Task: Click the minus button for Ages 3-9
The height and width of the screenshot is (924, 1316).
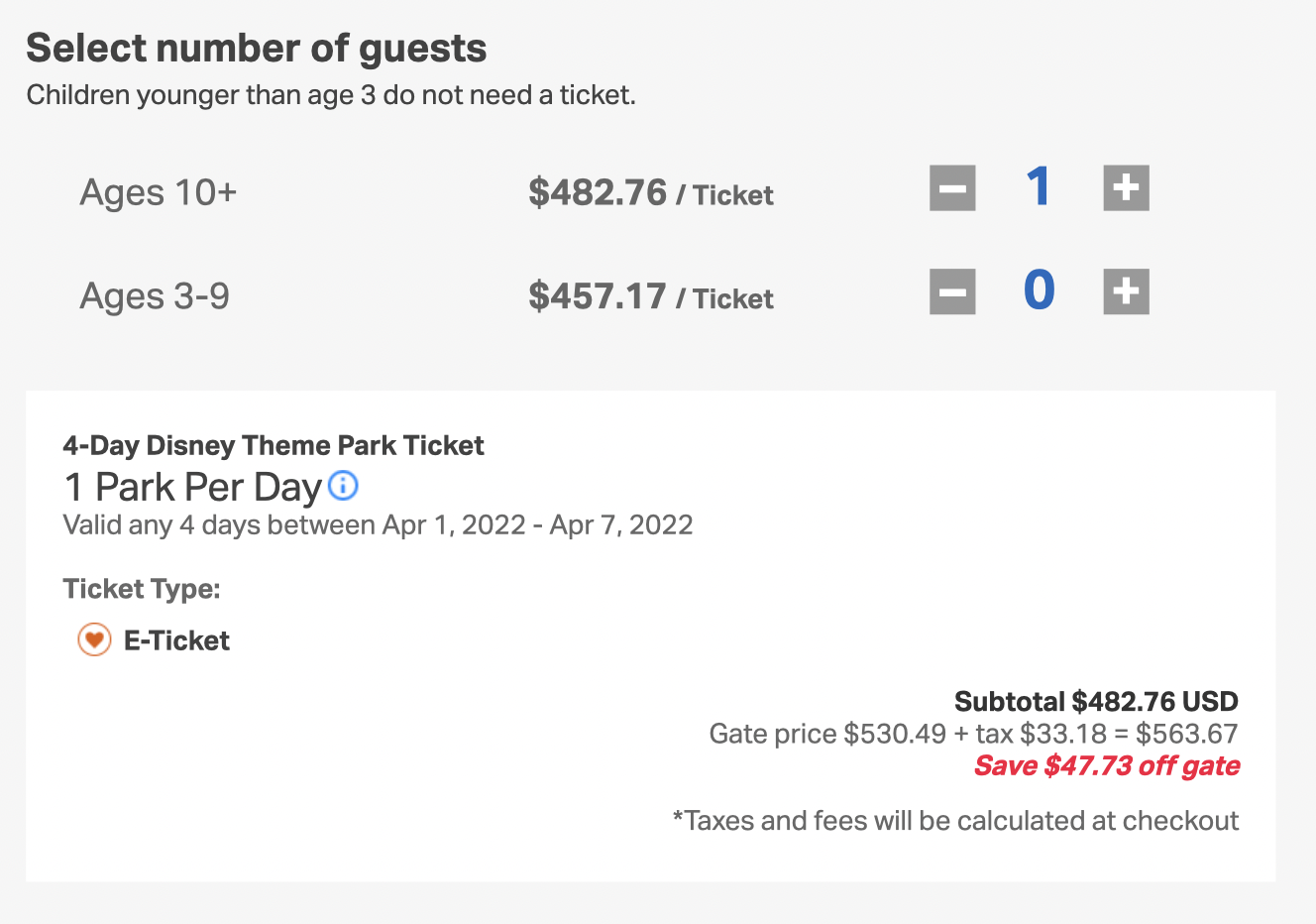Action: point(952,291)
